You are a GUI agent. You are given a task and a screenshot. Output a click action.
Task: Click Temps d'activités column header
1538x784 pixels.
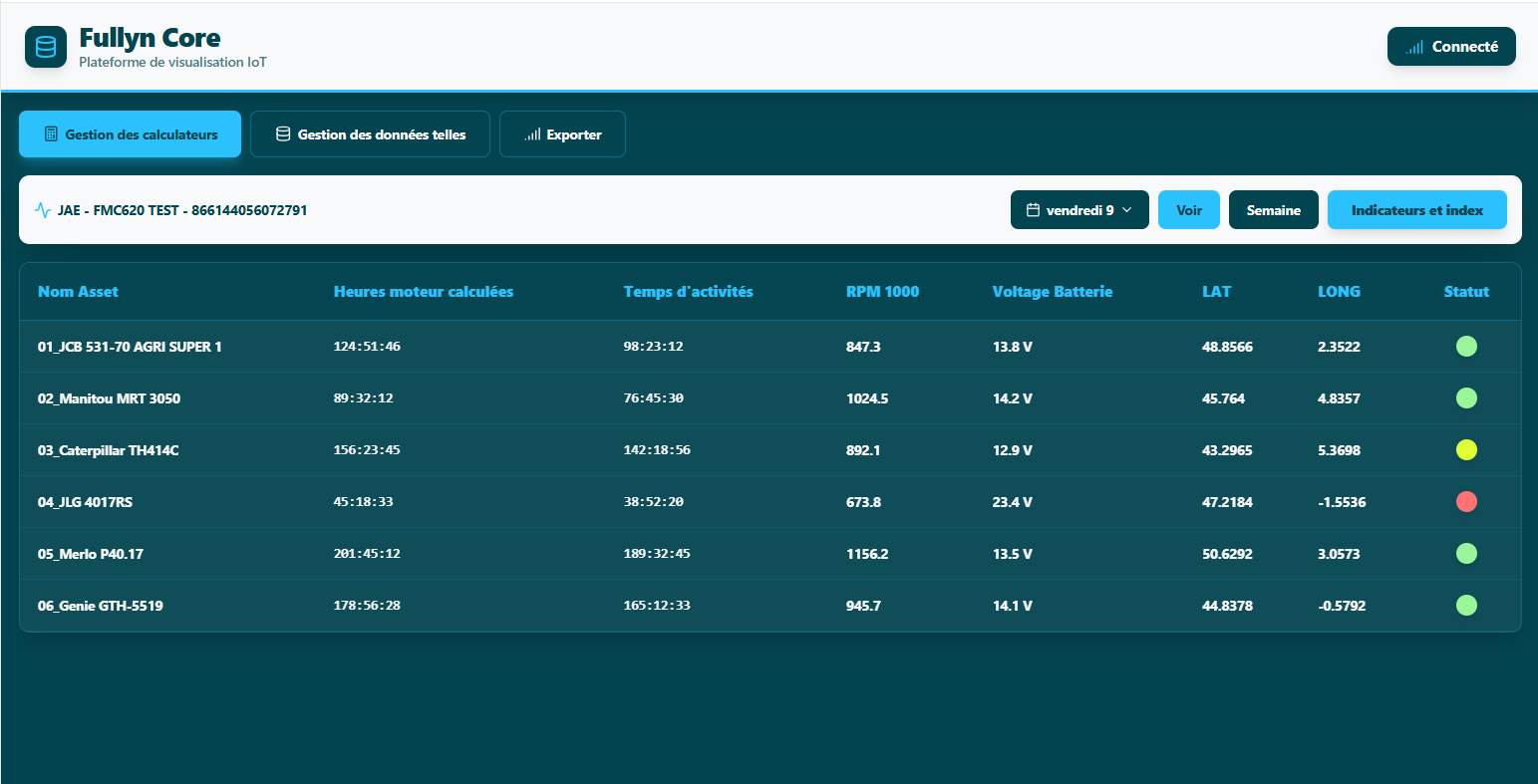pos(689,292)
